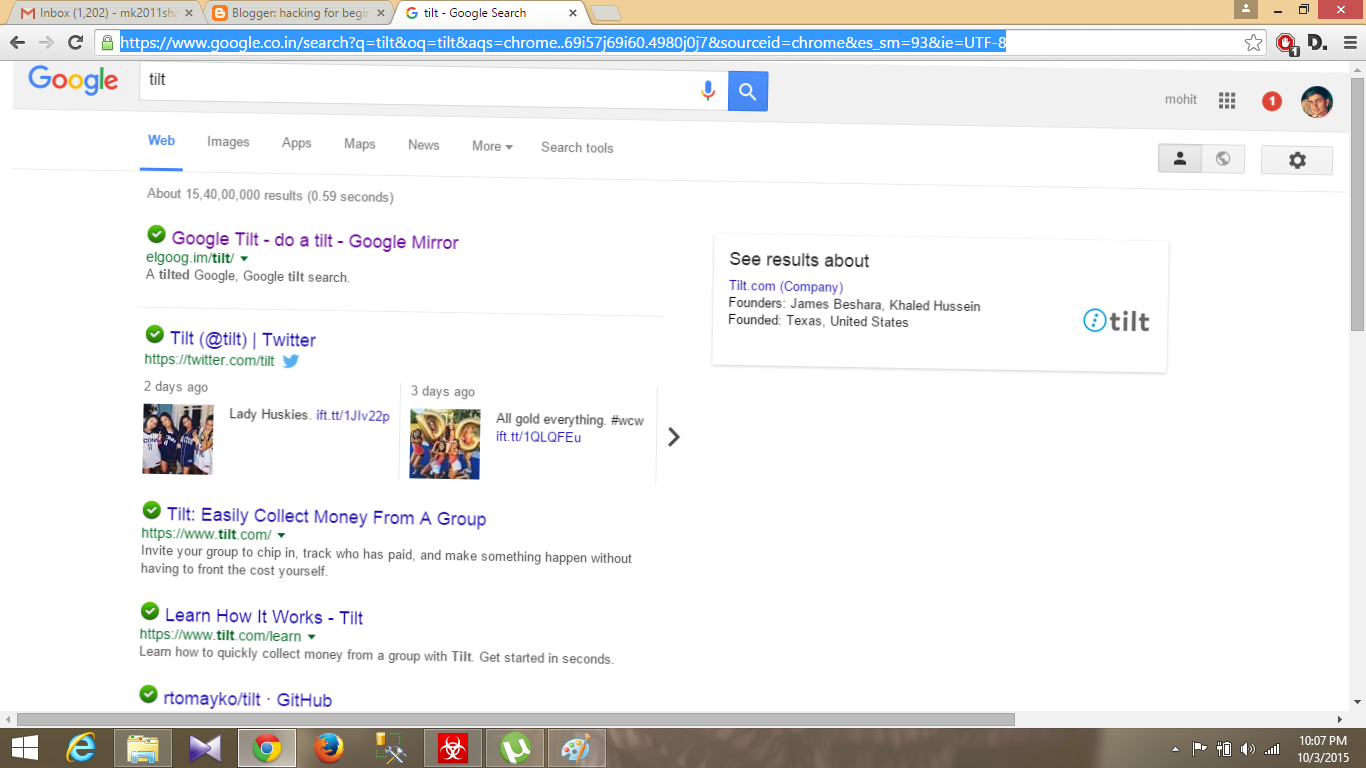Select global results globe toggle
The width and height of the screenshot is (1366, 768).
pos(1223,159)
